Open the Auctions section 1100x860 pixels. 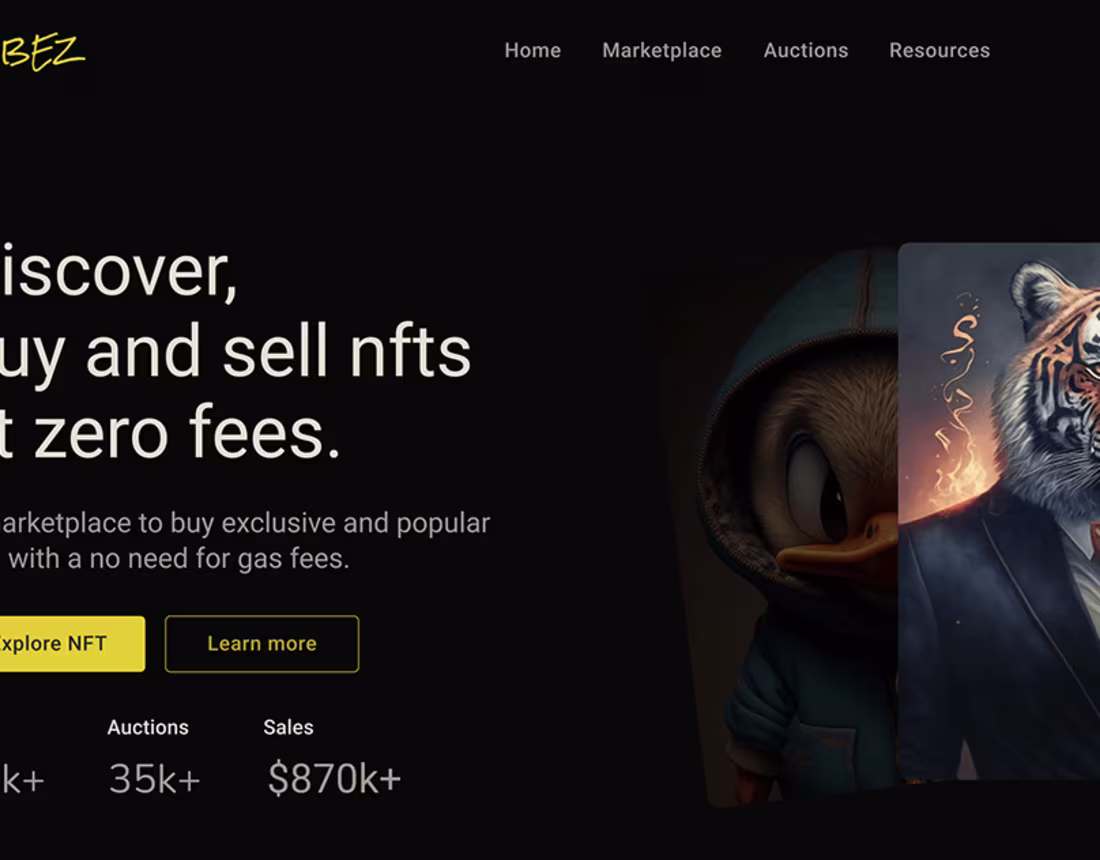805,50
